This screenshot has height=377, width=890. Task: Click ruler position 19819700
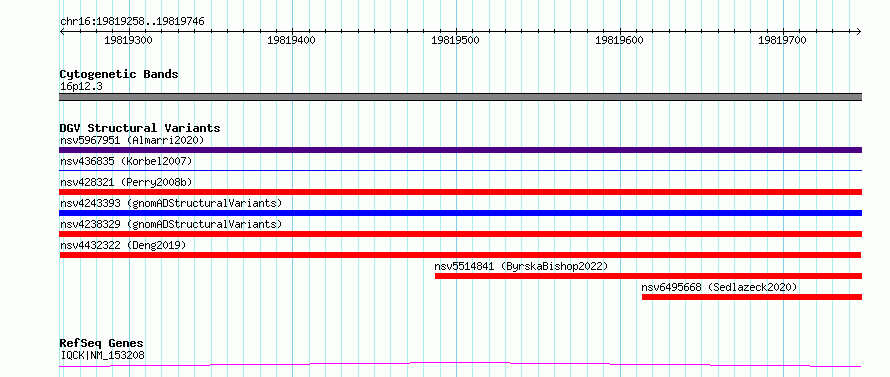coord(782,40)
